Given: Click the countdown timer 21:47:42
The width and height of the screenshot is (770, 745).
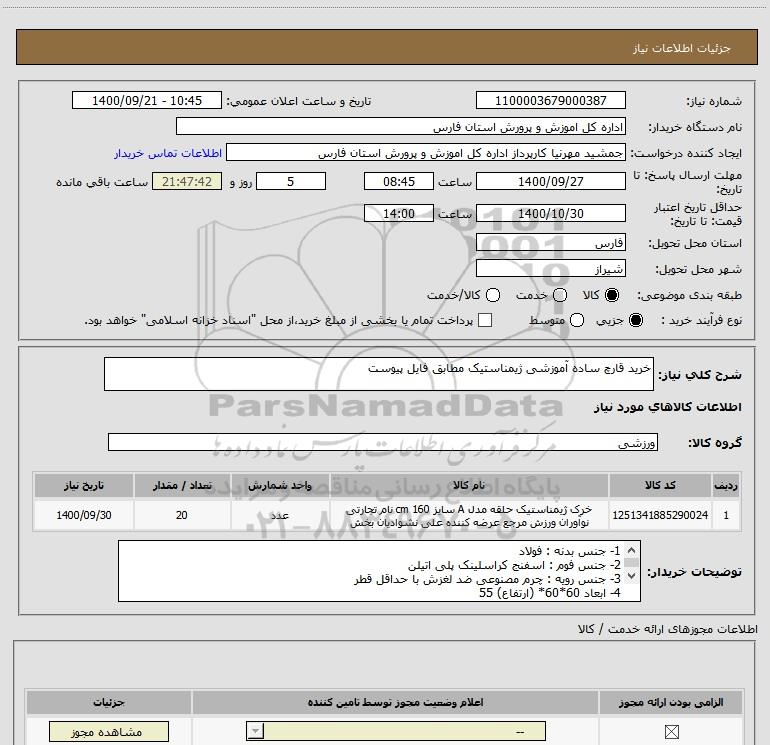Looking at the screenshot, I should [187, 181].
